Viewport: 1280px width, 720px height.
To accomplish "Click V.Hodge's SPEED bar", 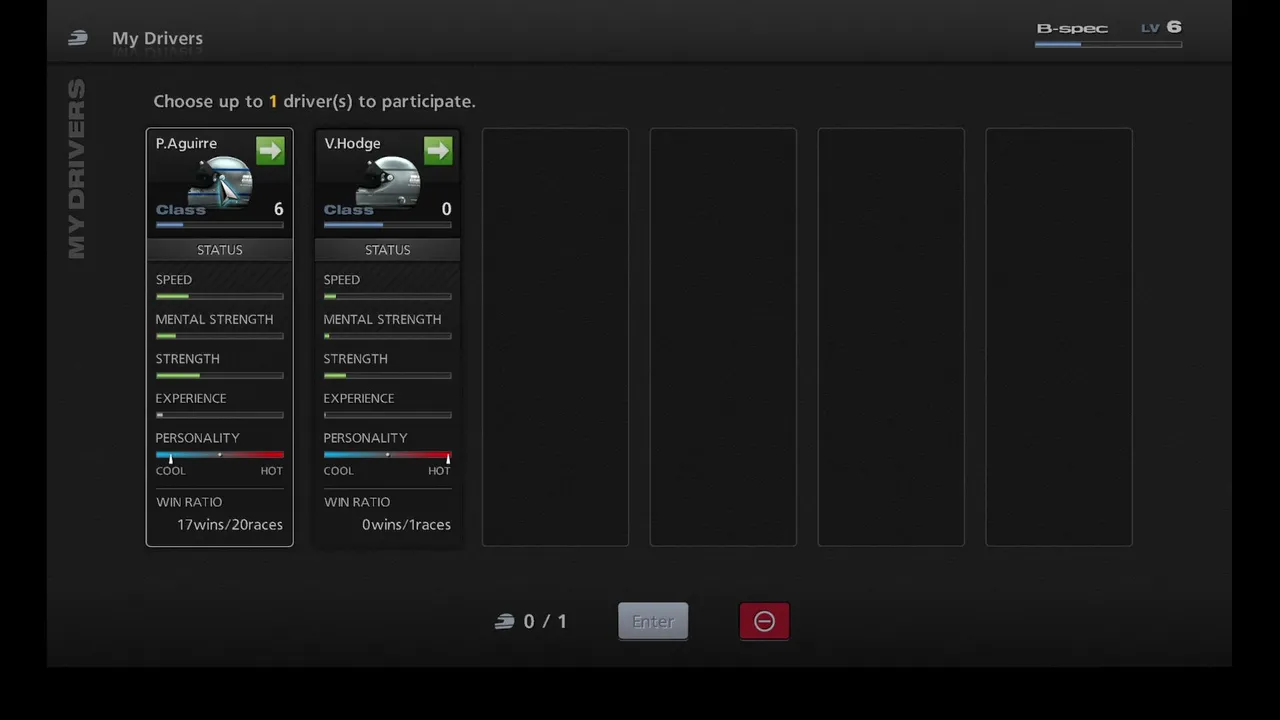I will pyautogui.click(x=388, y=296).
